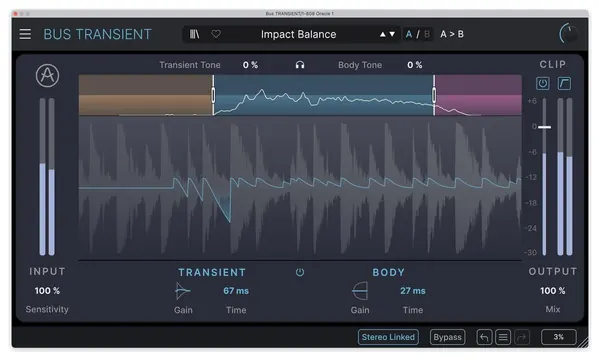The height and width of the screenshot is (360, 600).
Task: Open the edit history list icon
Action: point(503,337)
